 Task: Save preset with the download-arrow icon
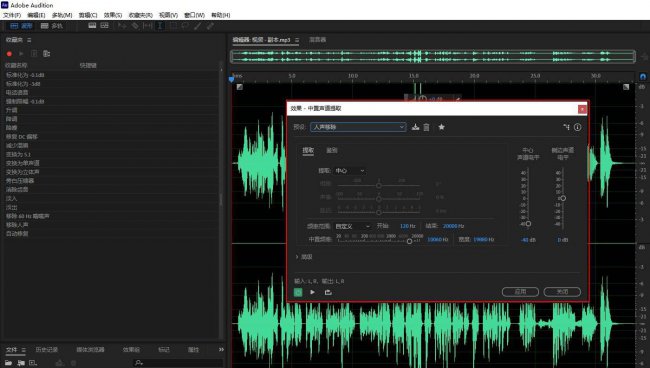pos(415,127)
